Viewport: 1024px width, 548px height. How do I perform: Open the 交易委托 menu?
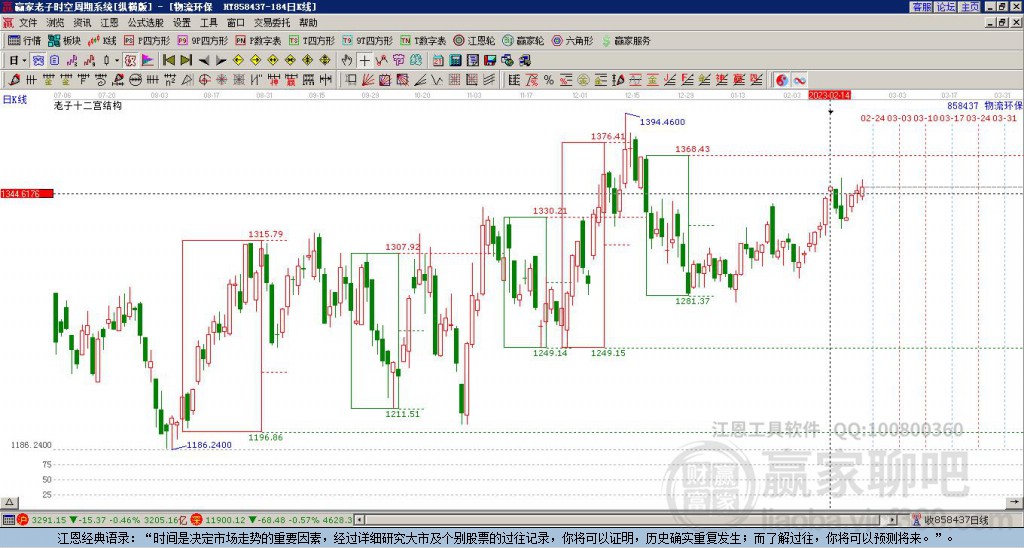coord(272,23)
